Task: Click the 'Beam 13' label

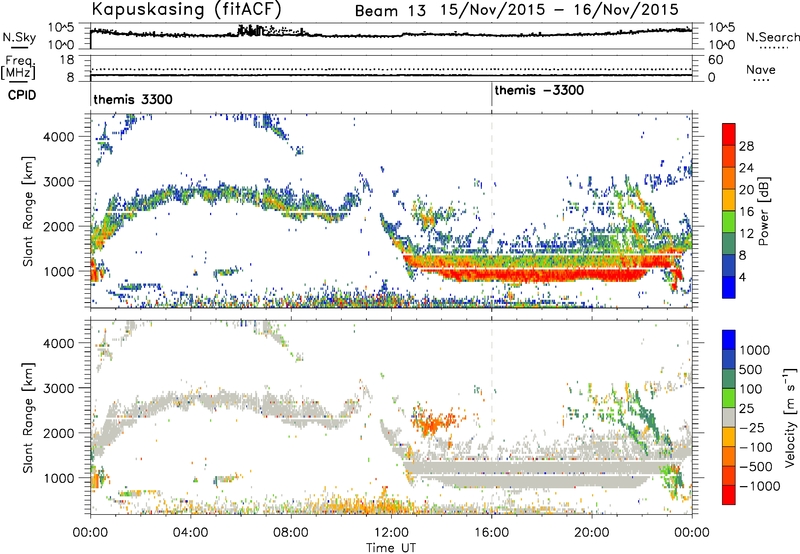Action: coord(390,11)
